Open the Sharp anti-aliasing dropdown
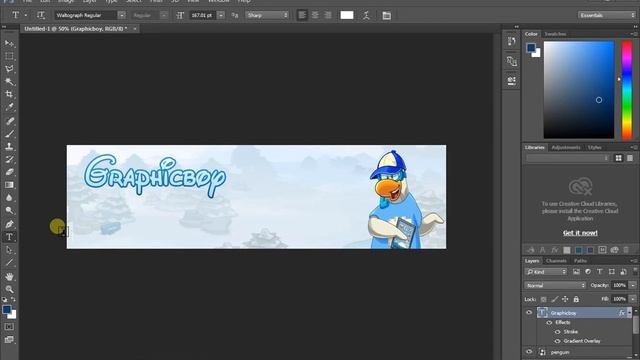 pos(267,15)
